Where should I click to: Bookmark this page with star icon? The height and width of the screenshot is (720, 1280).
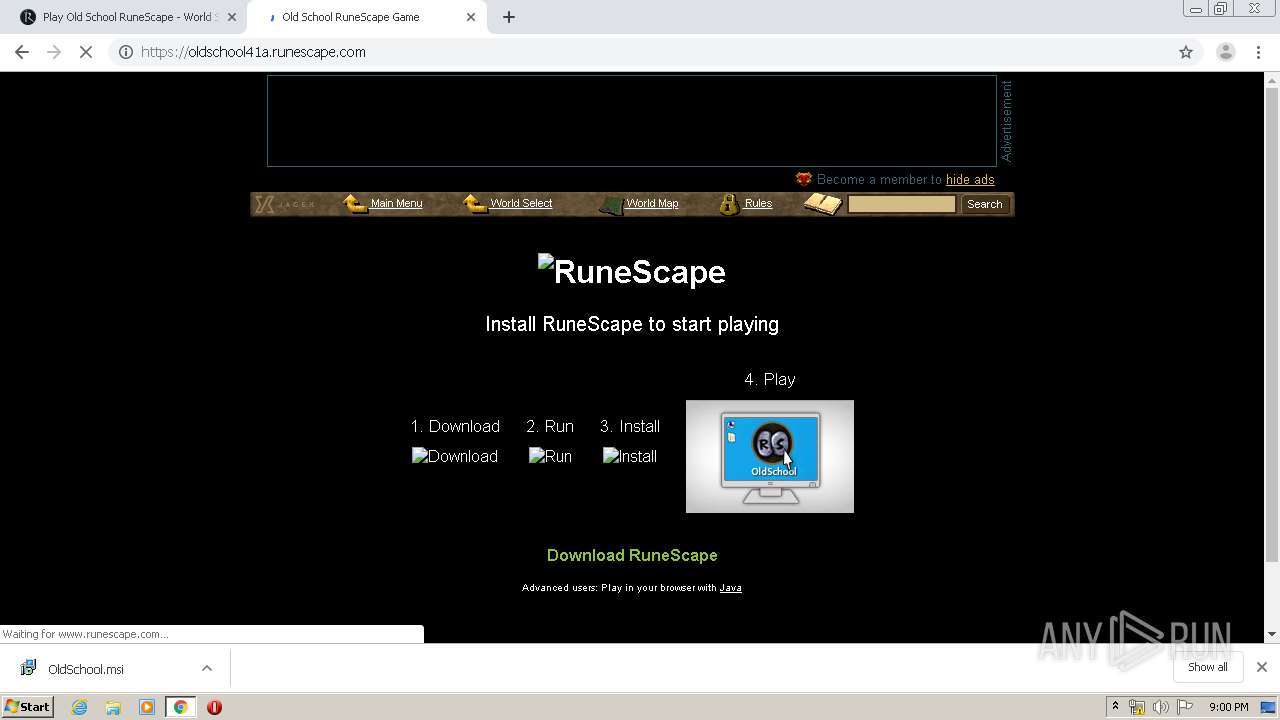click(x=1186, y=52)
